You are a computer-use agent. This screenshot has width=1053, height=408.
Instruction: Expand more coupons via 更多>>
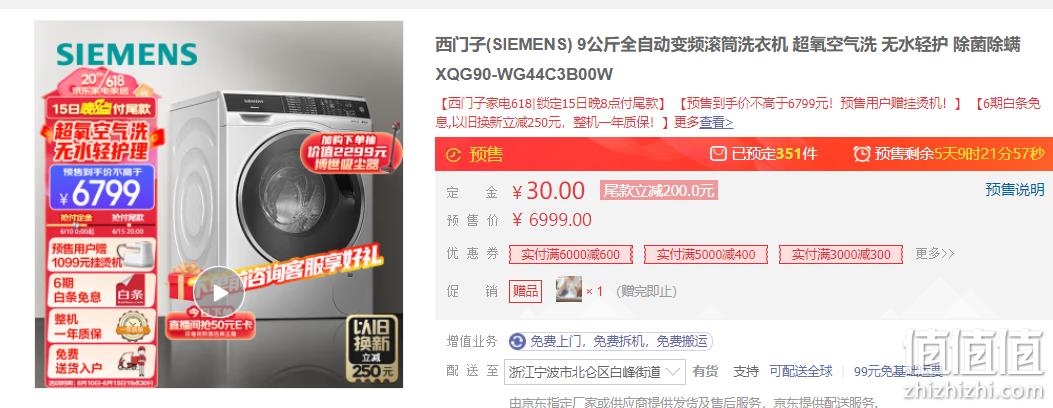935,254
